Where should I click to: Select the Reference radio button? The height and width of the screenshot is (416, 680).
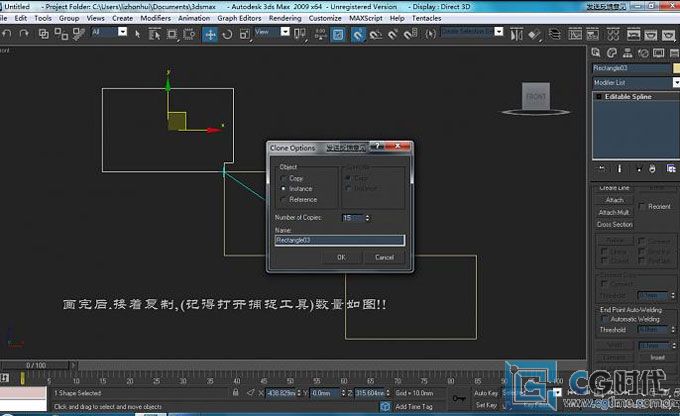coord(284,200)
